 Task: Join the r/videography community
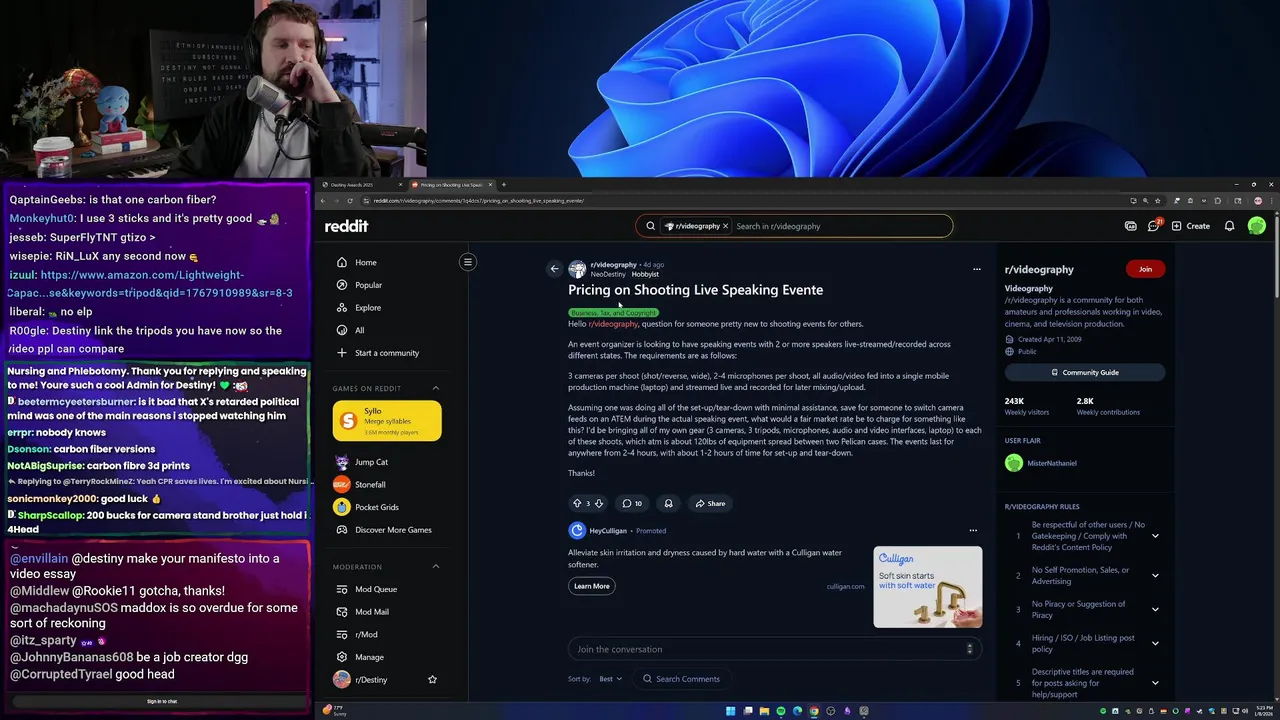pos(1145,269)
